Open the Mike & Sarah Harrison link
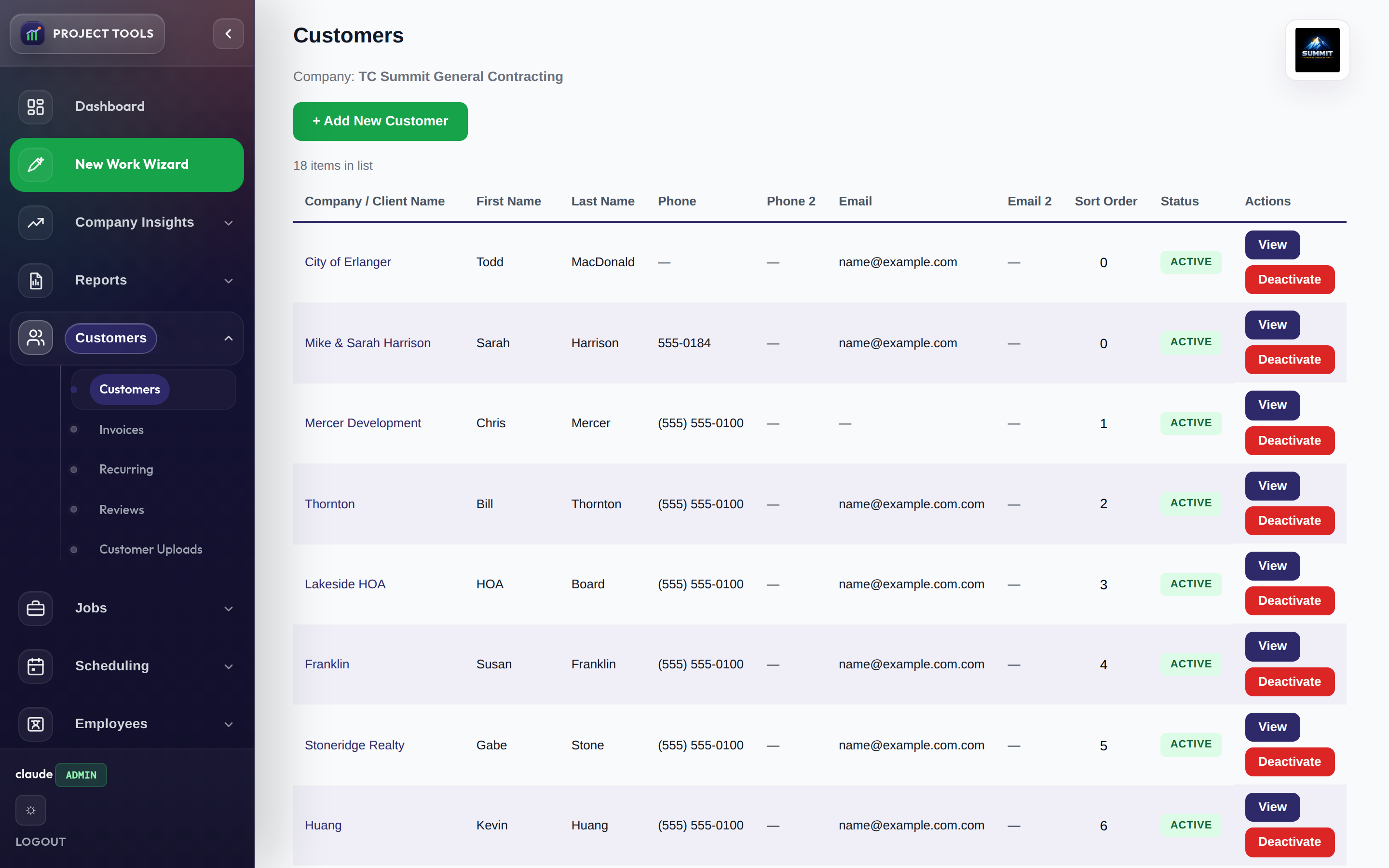The width and height of the screenshot is (1389, 868). tap(368, 343)
